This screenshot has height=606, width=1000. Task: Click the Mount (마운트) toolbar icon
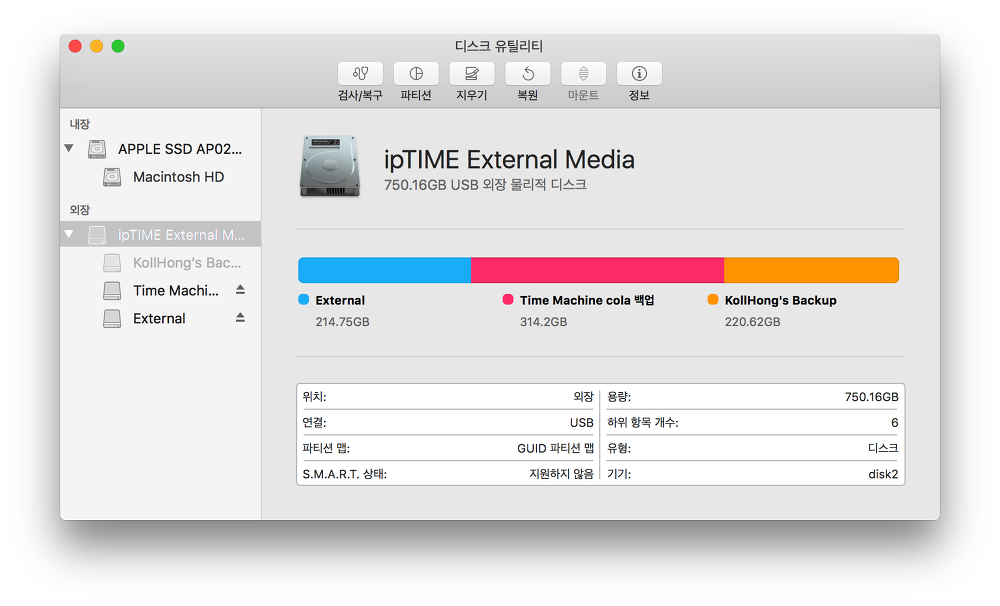point(583,74)
